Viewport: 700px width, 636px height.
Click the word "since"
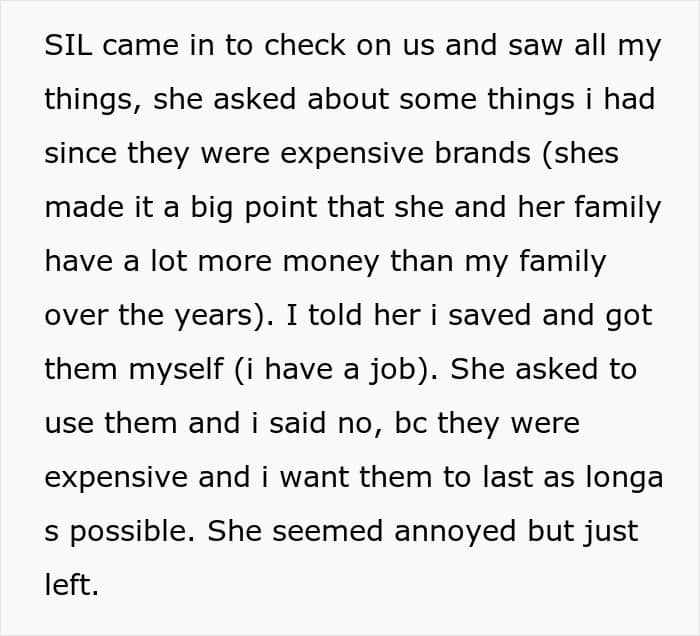click(77, 154)
